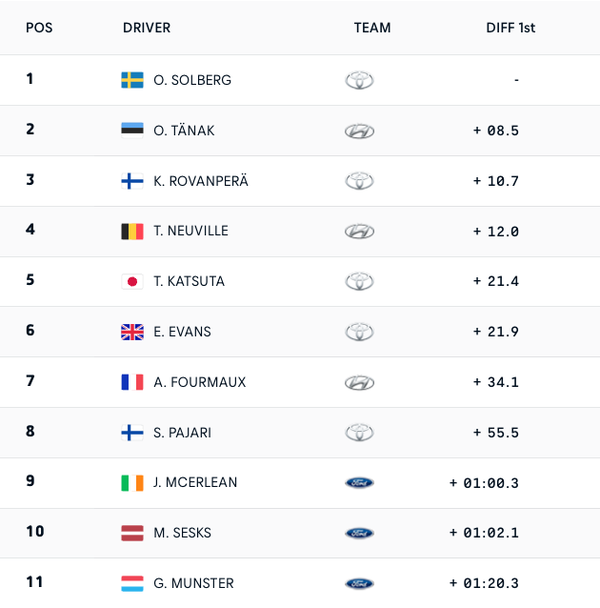Screen dimensions: 600x608
Task: Click the Irish flag beside J. McErlean
Action: pos(132,482)
